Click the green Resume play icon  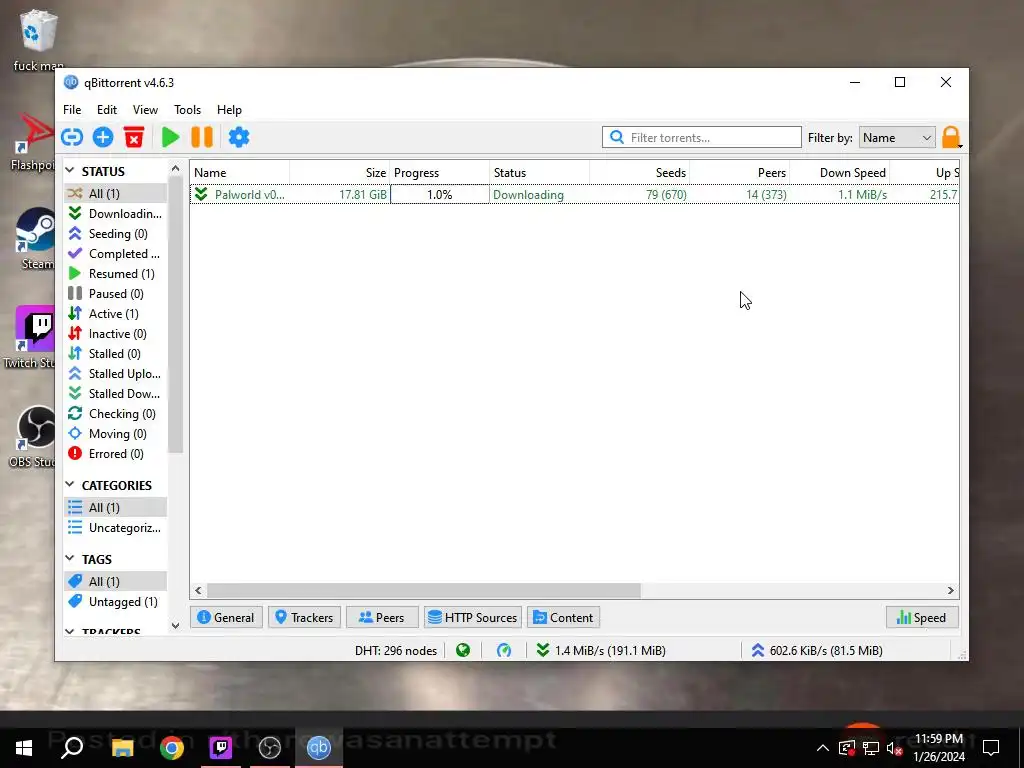pos(170,137)
